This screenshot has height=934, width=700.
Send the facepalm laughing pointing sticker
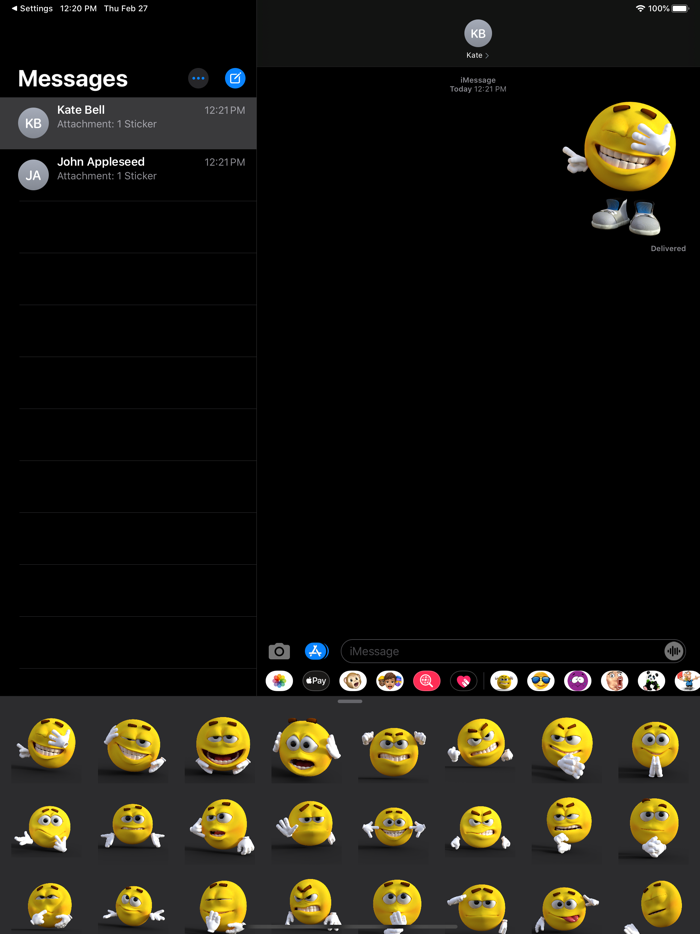tap(47, 745)
